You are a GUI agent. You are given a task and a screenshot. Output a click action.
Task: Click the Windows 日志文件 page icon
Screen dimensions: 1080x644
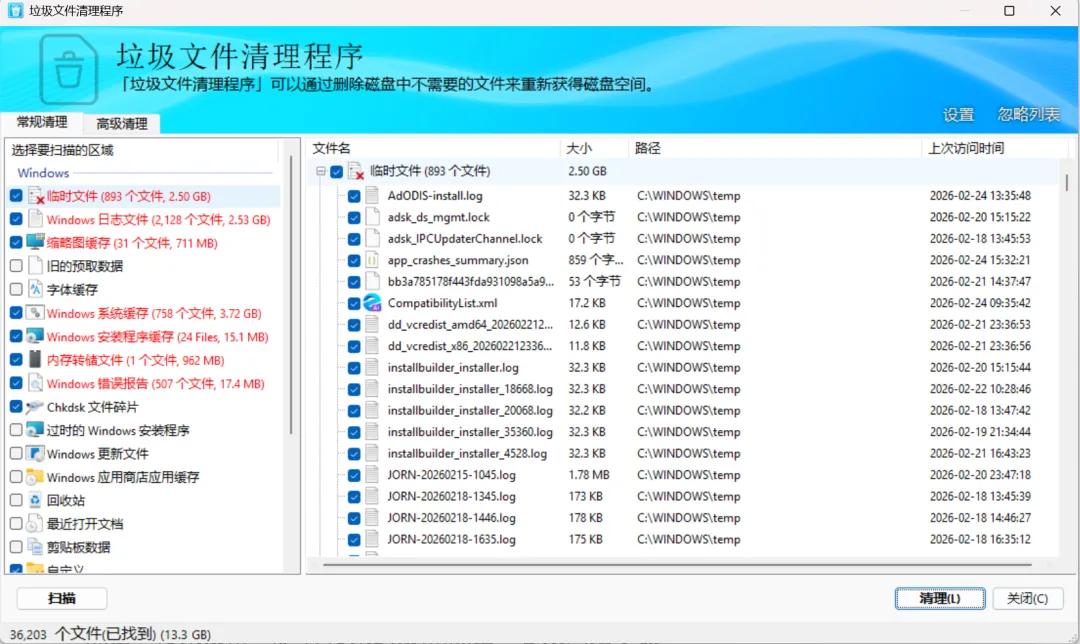pos(35,220)
